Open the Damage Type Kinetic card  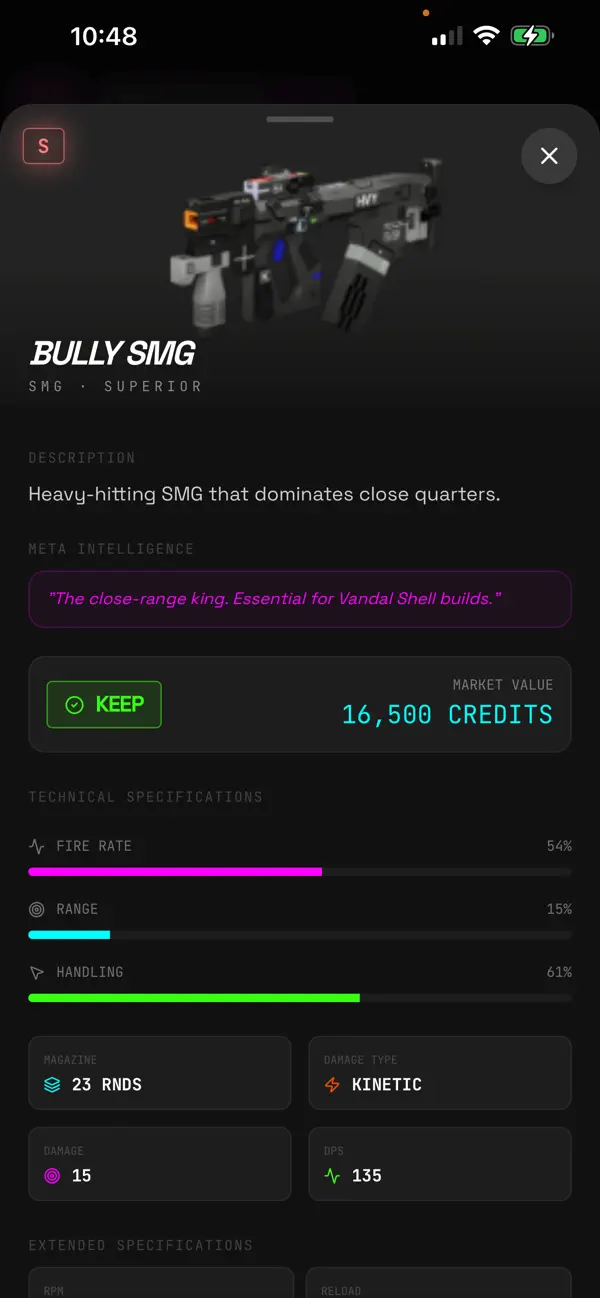click(440, 1073)
